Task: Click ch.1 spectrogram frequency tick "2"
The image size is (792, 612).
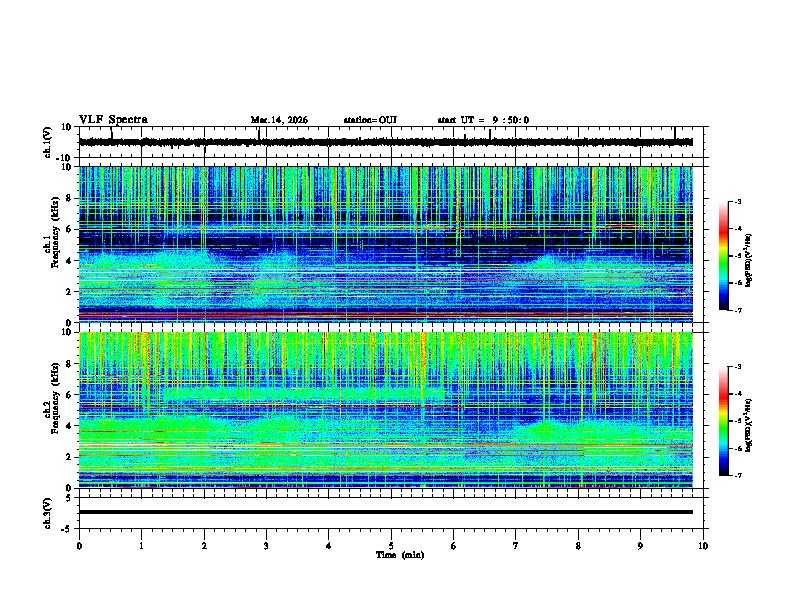Action: pyautogui.click(x=70, y=292)
